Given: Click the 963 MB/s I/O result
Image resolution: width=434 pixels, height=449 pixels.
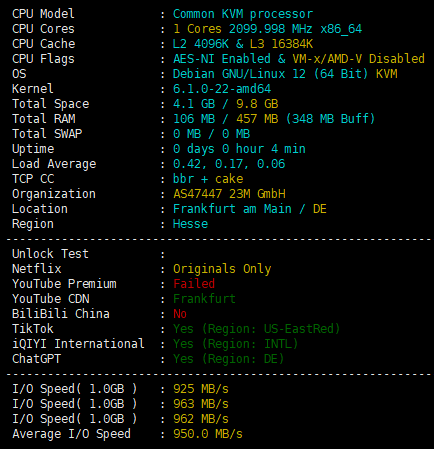Looking at the screenshot, I should (x=201, y=404).
